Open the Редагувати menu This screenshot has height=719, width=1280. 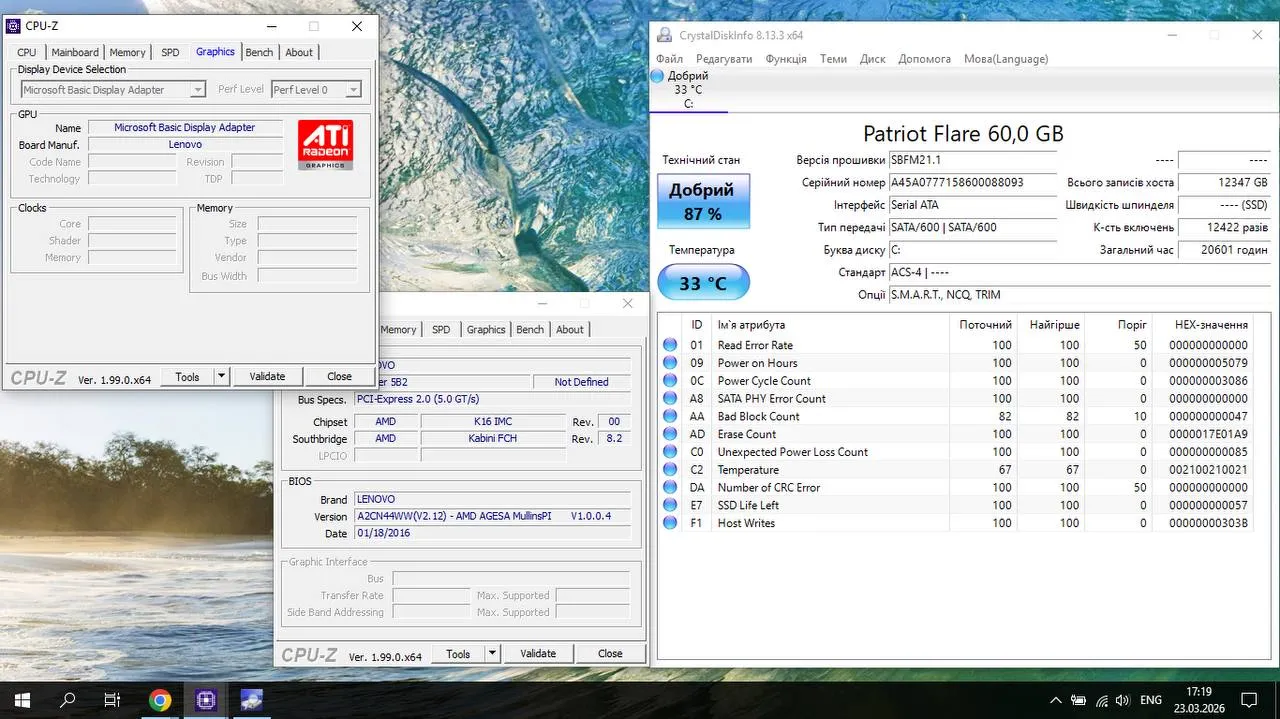coord(724,59)
